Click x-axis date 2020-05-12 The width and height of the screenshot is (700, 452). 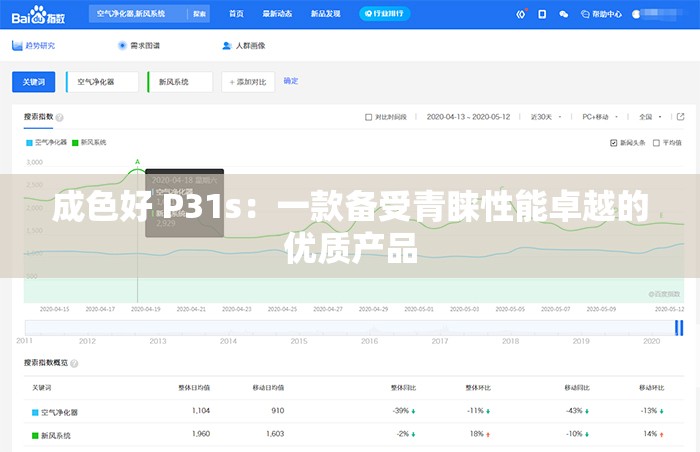click(x=669, y=309)
